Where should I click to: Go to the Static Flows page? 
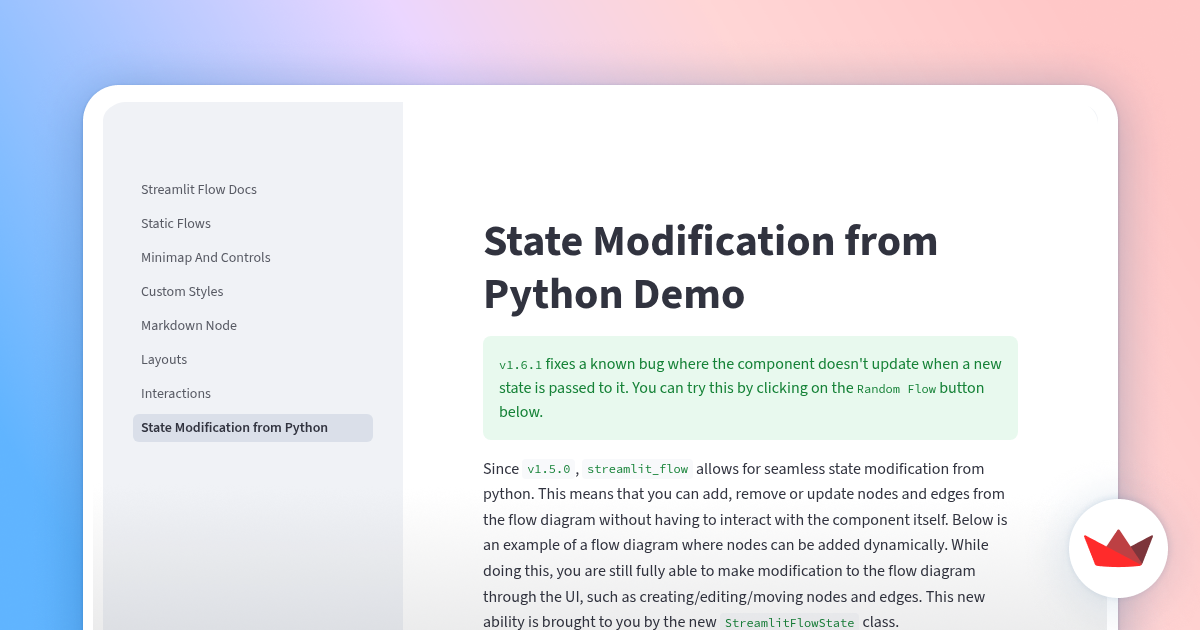(x=176, y=224)
